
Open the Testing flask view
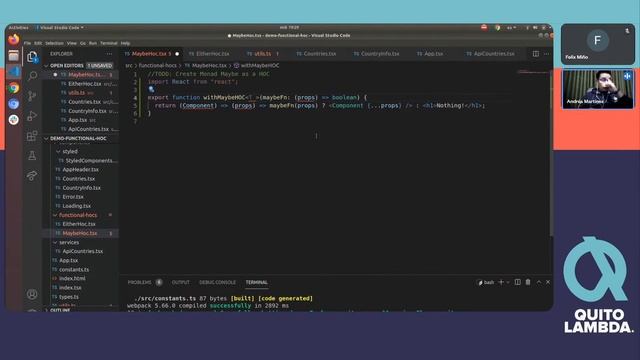click(32, 156)
